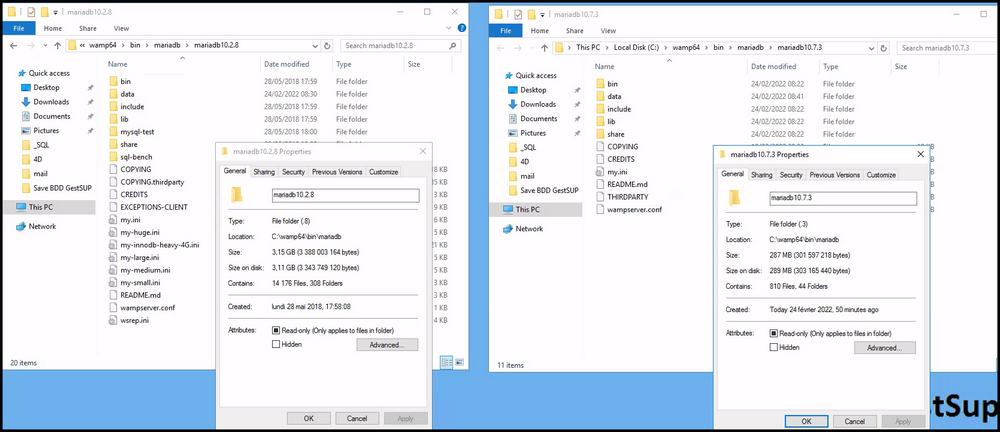Click Advanced in mariadb10.7.3 Properties
Image resolution: width=1000 pixels, height=432 pixels.
tap(885, 348)
